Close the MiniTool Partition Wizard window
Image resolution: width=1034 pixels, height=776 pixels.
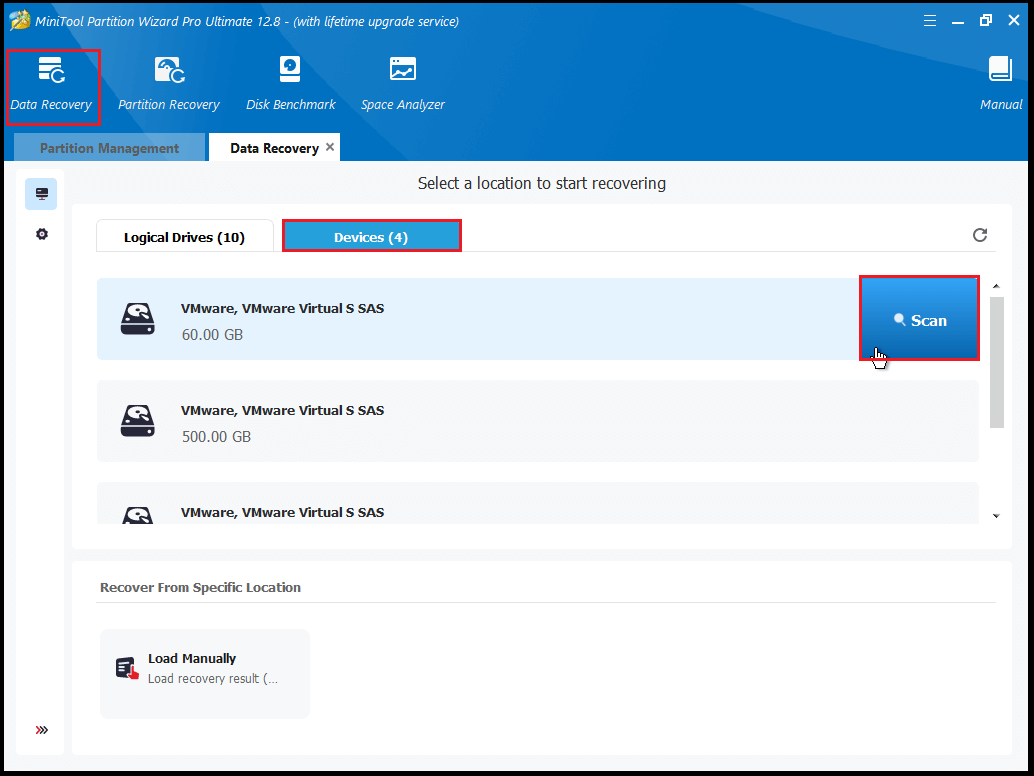click(x=1014, y=20)
